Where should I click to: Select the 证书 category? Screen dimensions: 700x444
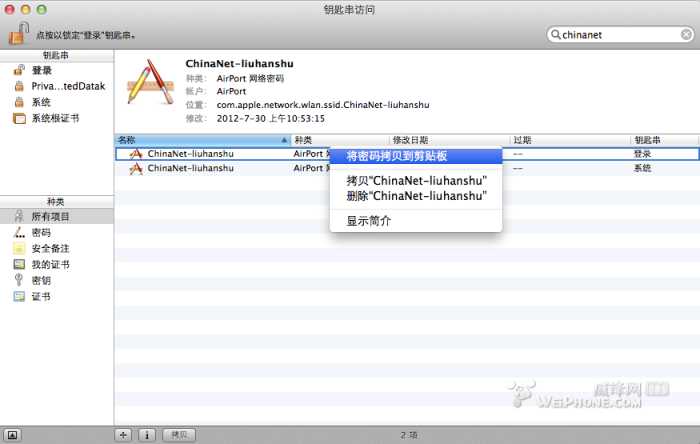click(42, 296)
